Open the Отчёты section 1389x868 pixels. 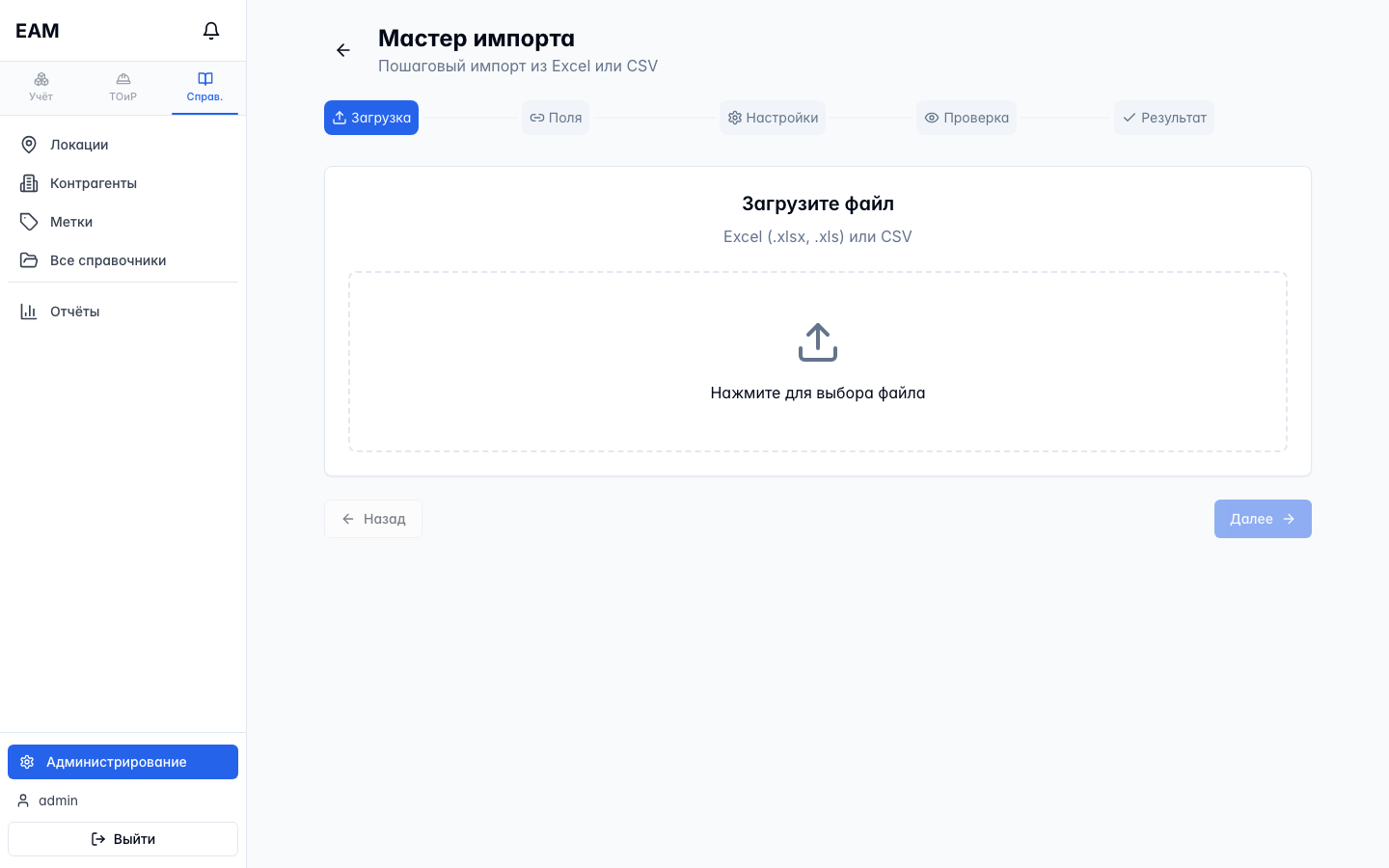point(123,312)
